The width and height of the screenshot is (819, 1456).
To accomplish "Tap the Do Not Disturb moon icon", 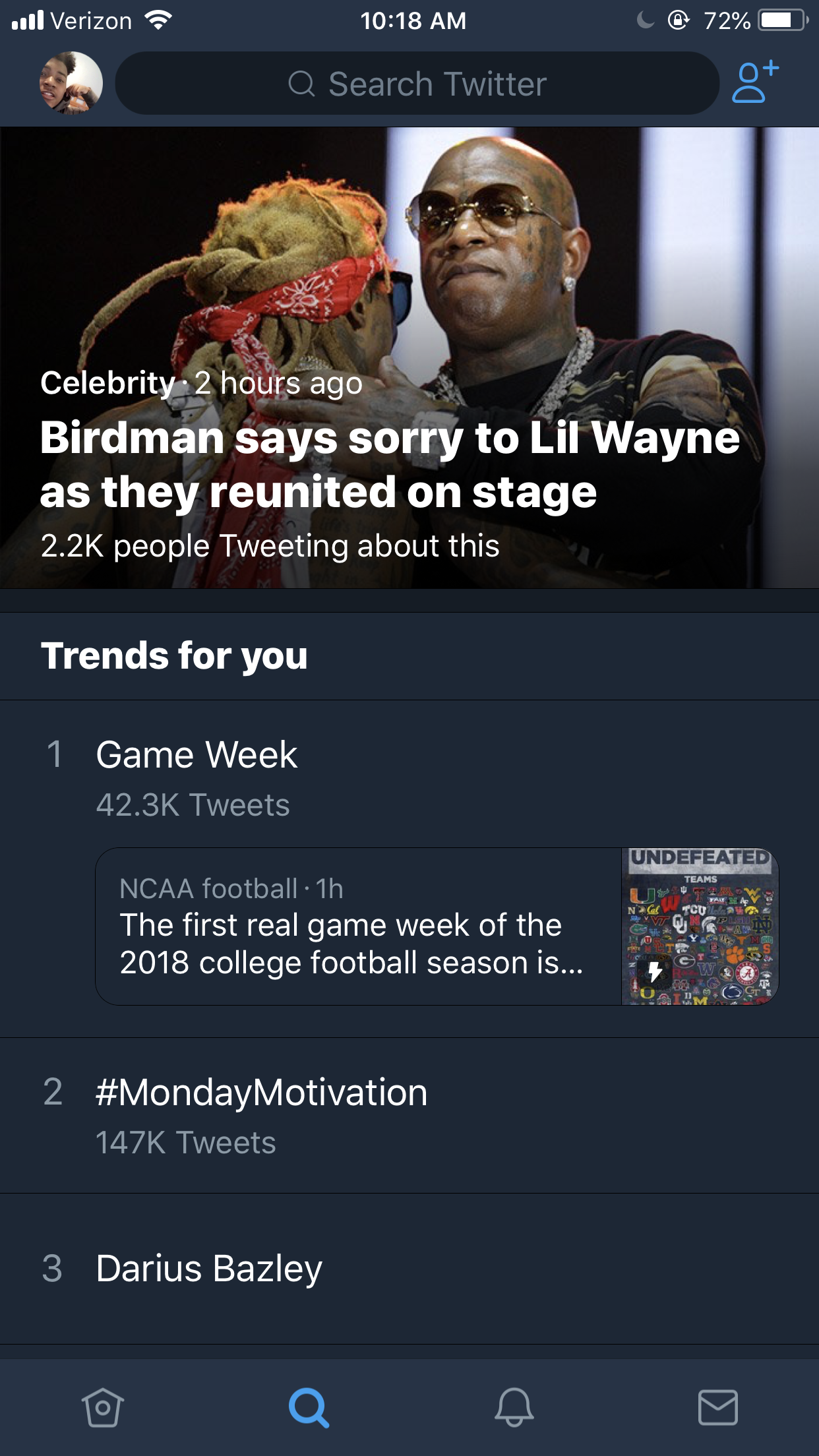I will click(646, 20).
